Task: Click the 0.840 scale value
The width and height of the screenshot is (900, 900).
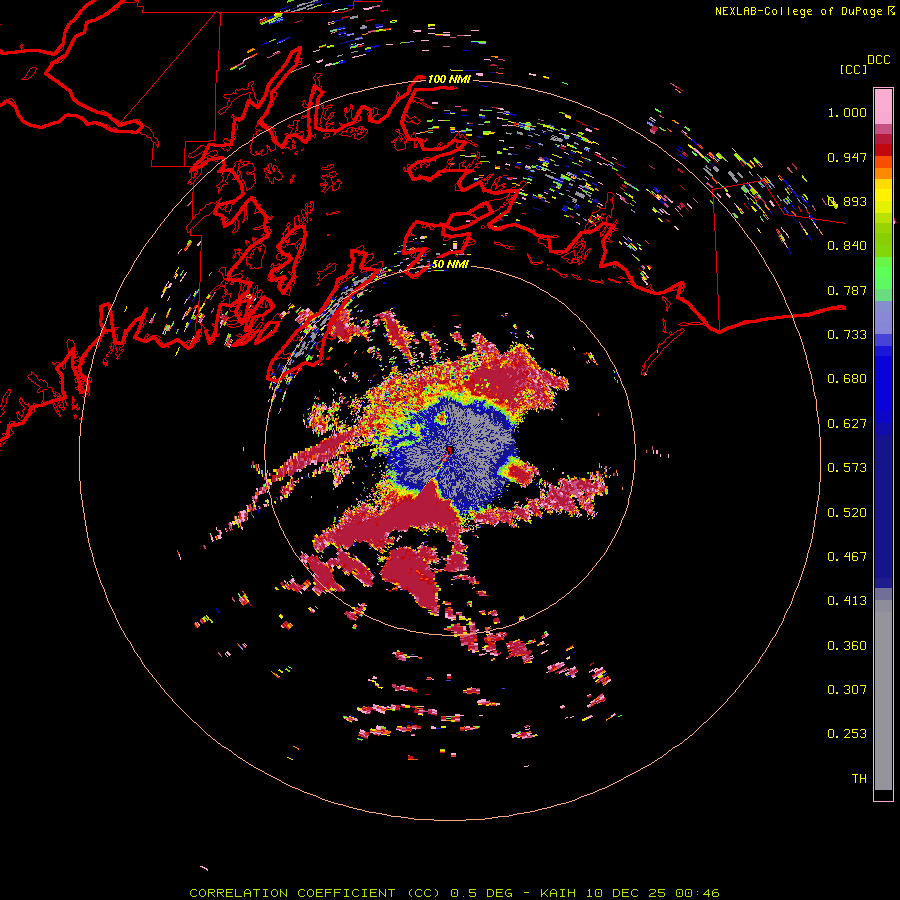Action: point(847,246)
